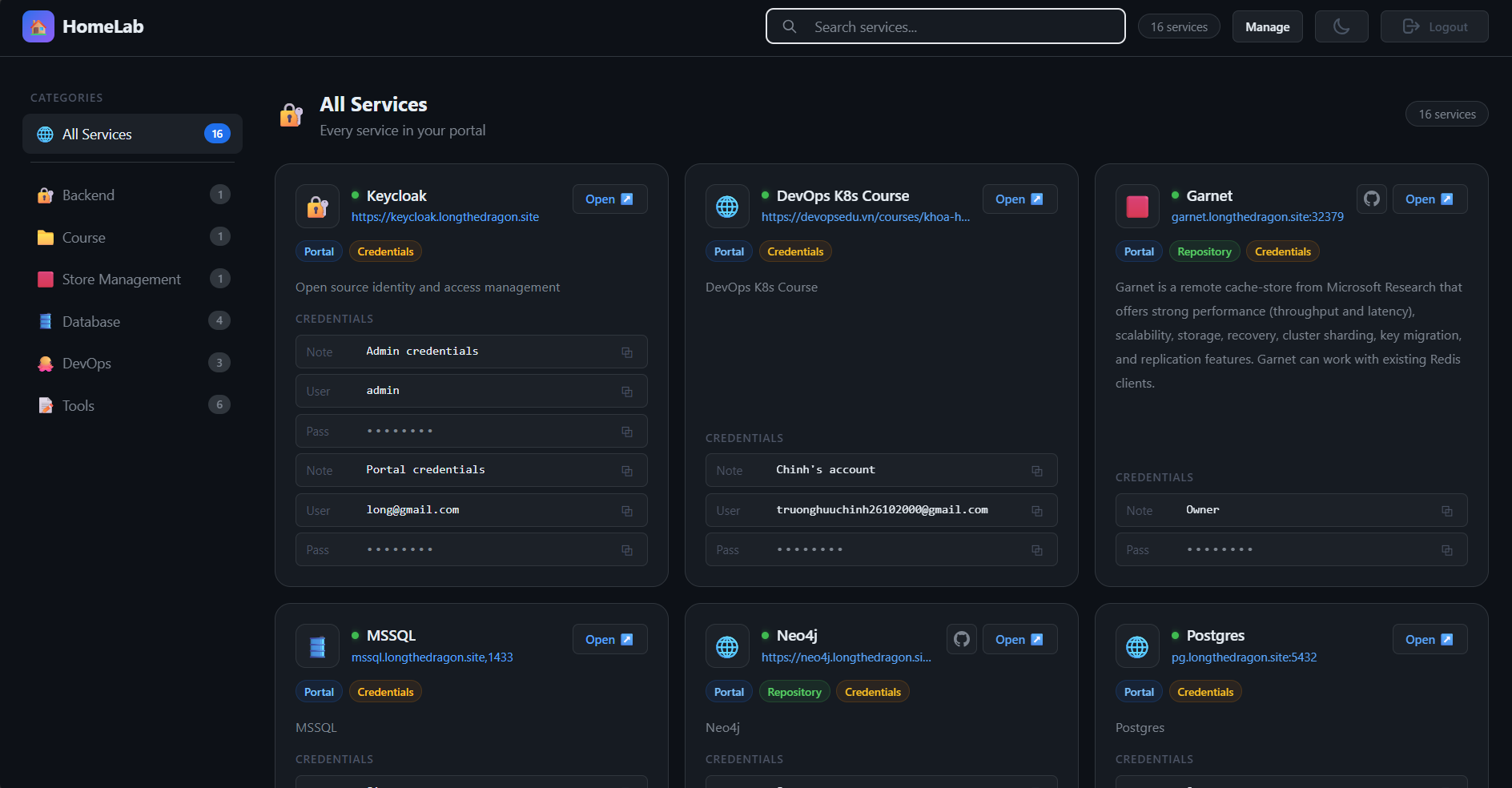
Task: Select All Services category
Action: pyautogui.click(x=132, y=134)
